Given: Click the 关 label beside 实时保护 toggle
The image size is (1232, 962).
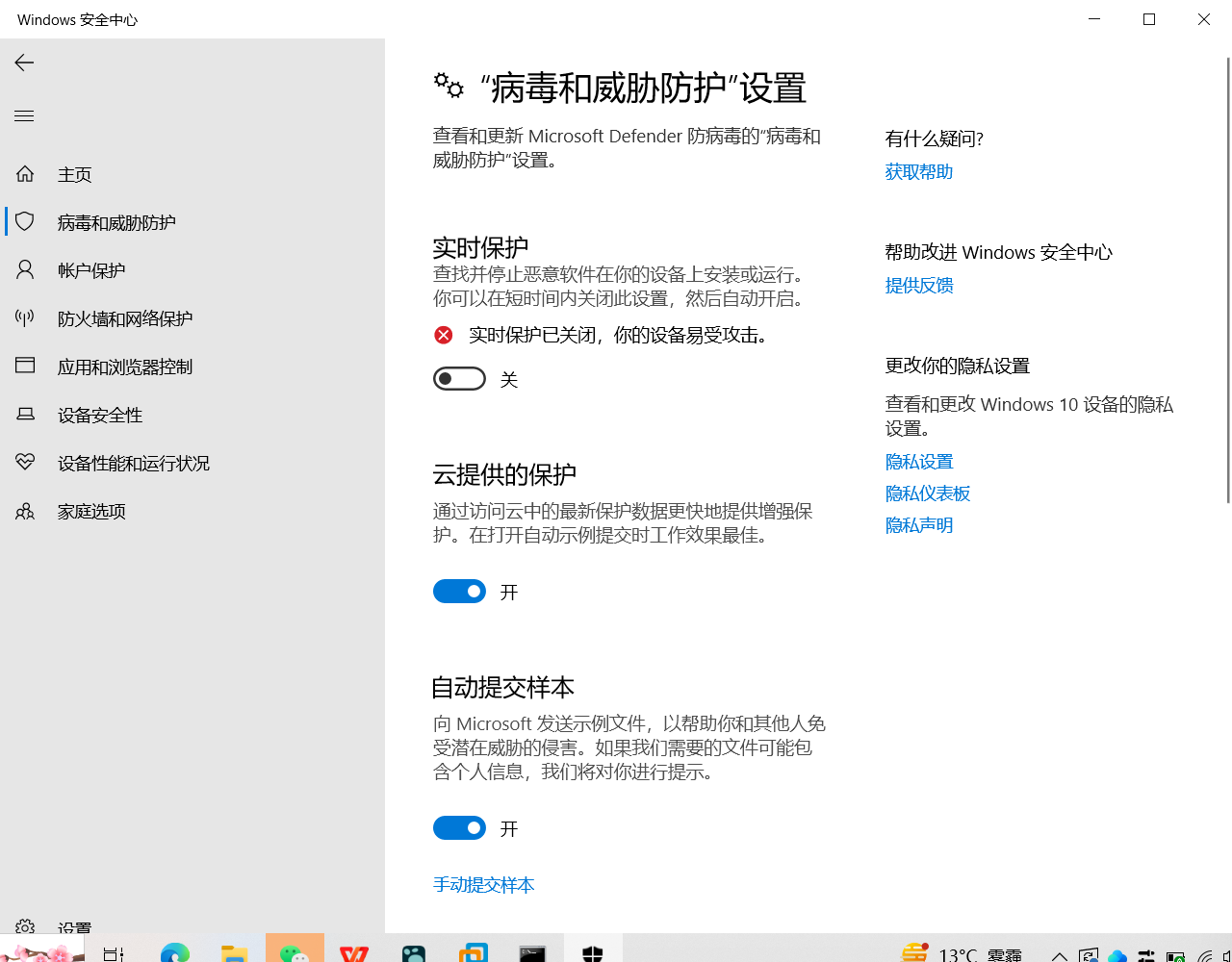Looking at the screenshot, I should (509, 380).
